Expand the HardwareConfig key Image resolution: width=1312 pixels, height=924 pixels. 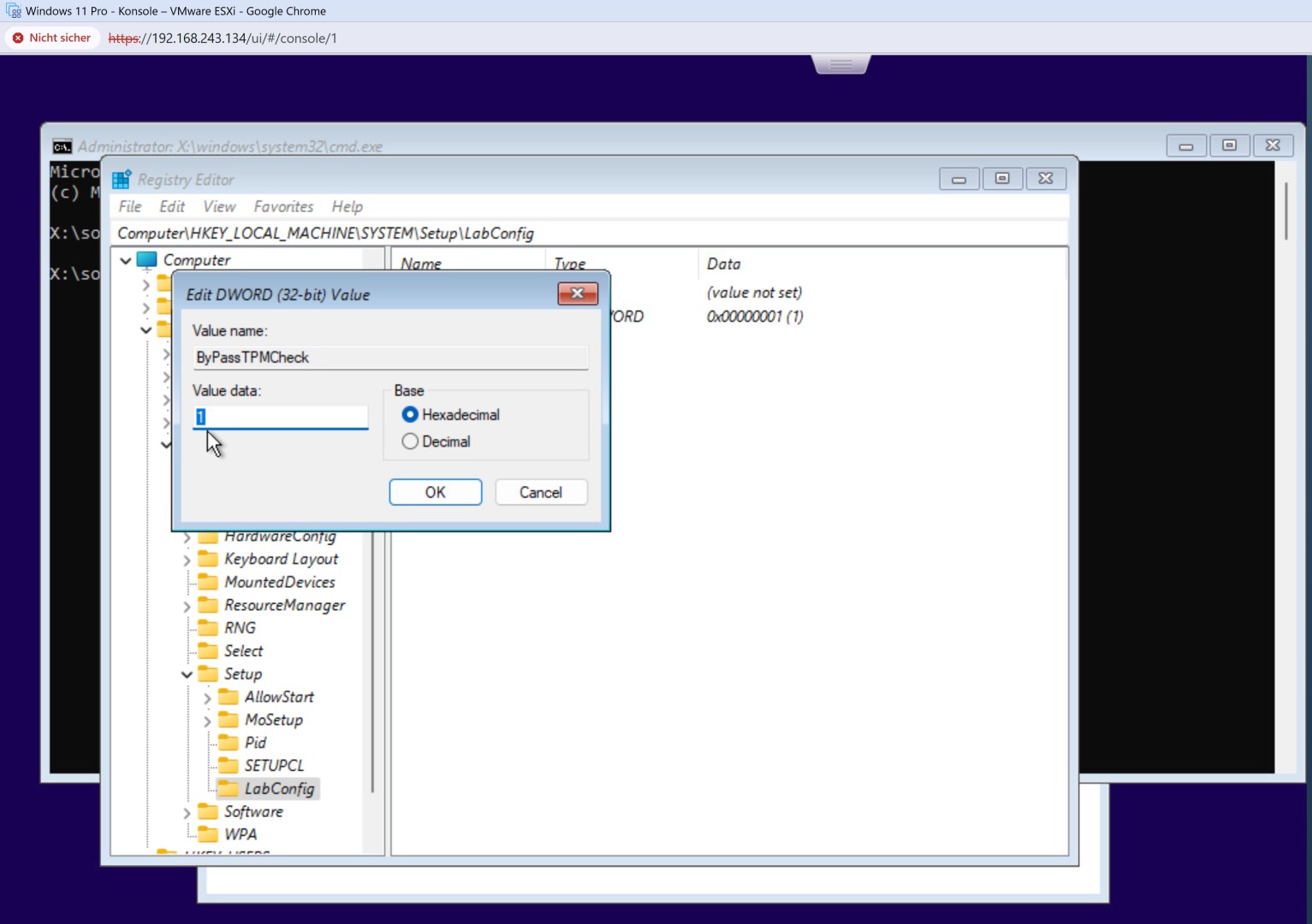pyautogui.click(x=187, y=537)
